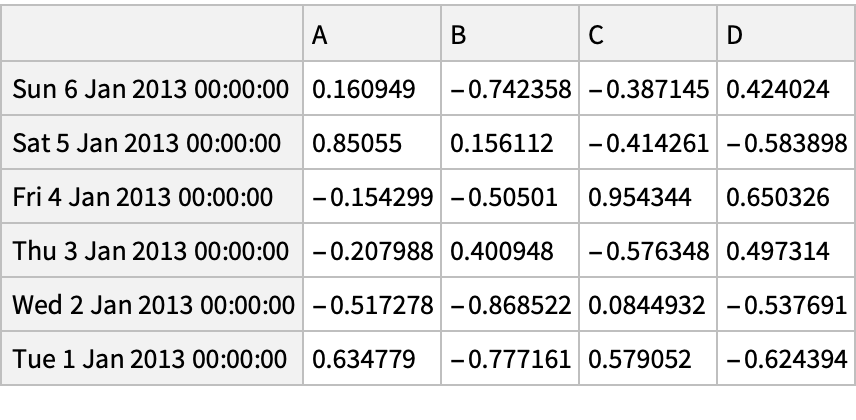The width and height of the screenshot is (856, 420).
Task: Select cell with value 0.954344
Action: (x=650, y=197)
